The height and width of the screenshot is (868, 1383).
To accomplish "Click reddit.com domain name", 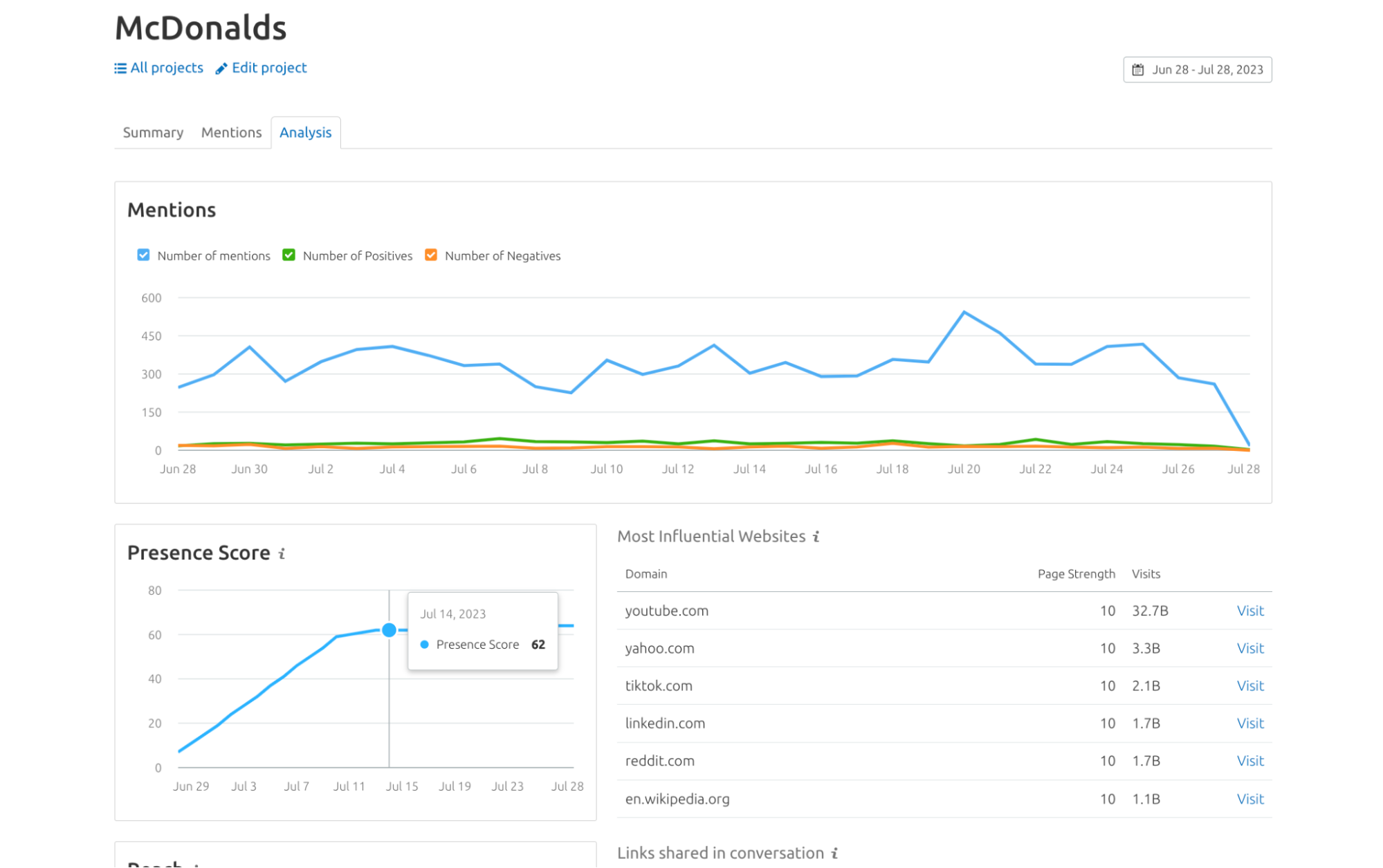I will coord(659,761).
